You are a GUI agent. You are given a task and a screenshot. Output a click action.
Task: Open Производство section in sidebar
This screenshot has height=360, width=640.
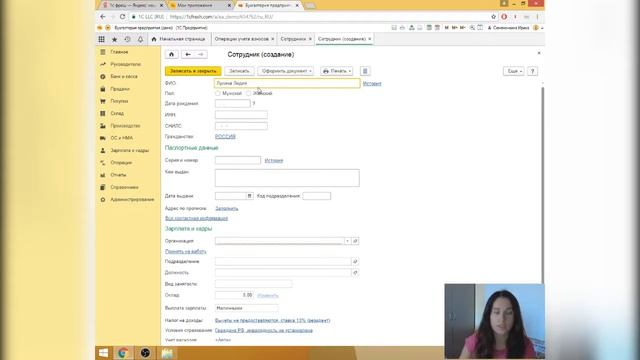[x=125, y=126]
